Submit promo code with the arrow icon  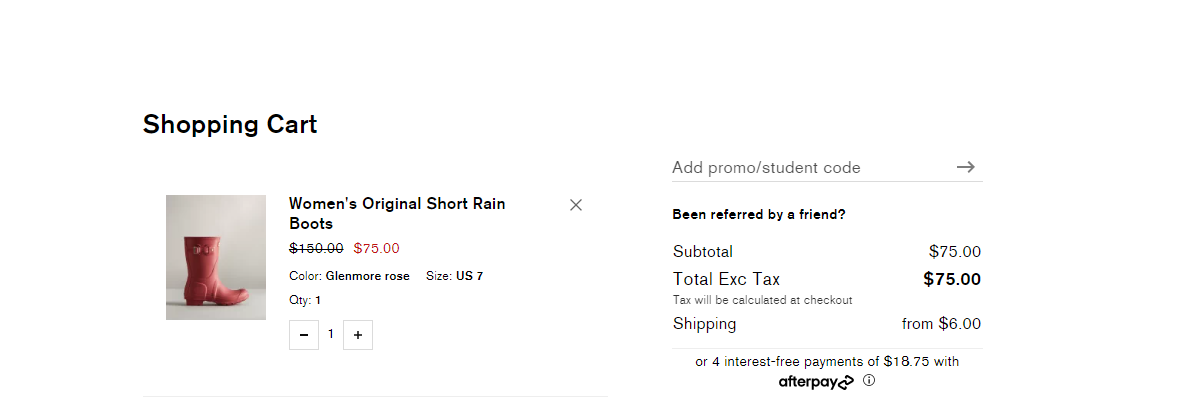pos(966,167)
